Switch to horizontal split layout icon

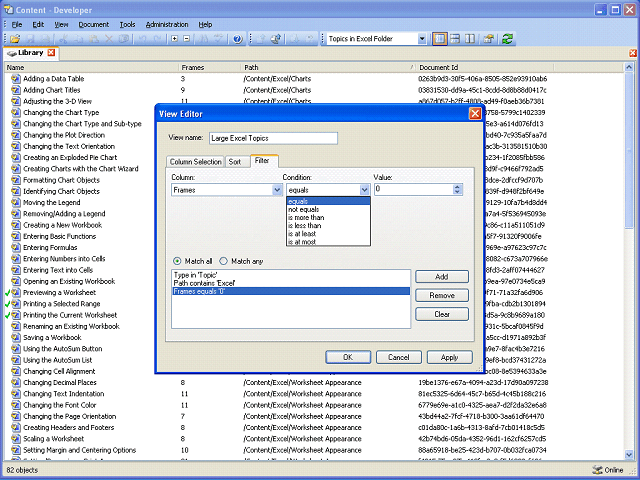click(455, 39)
